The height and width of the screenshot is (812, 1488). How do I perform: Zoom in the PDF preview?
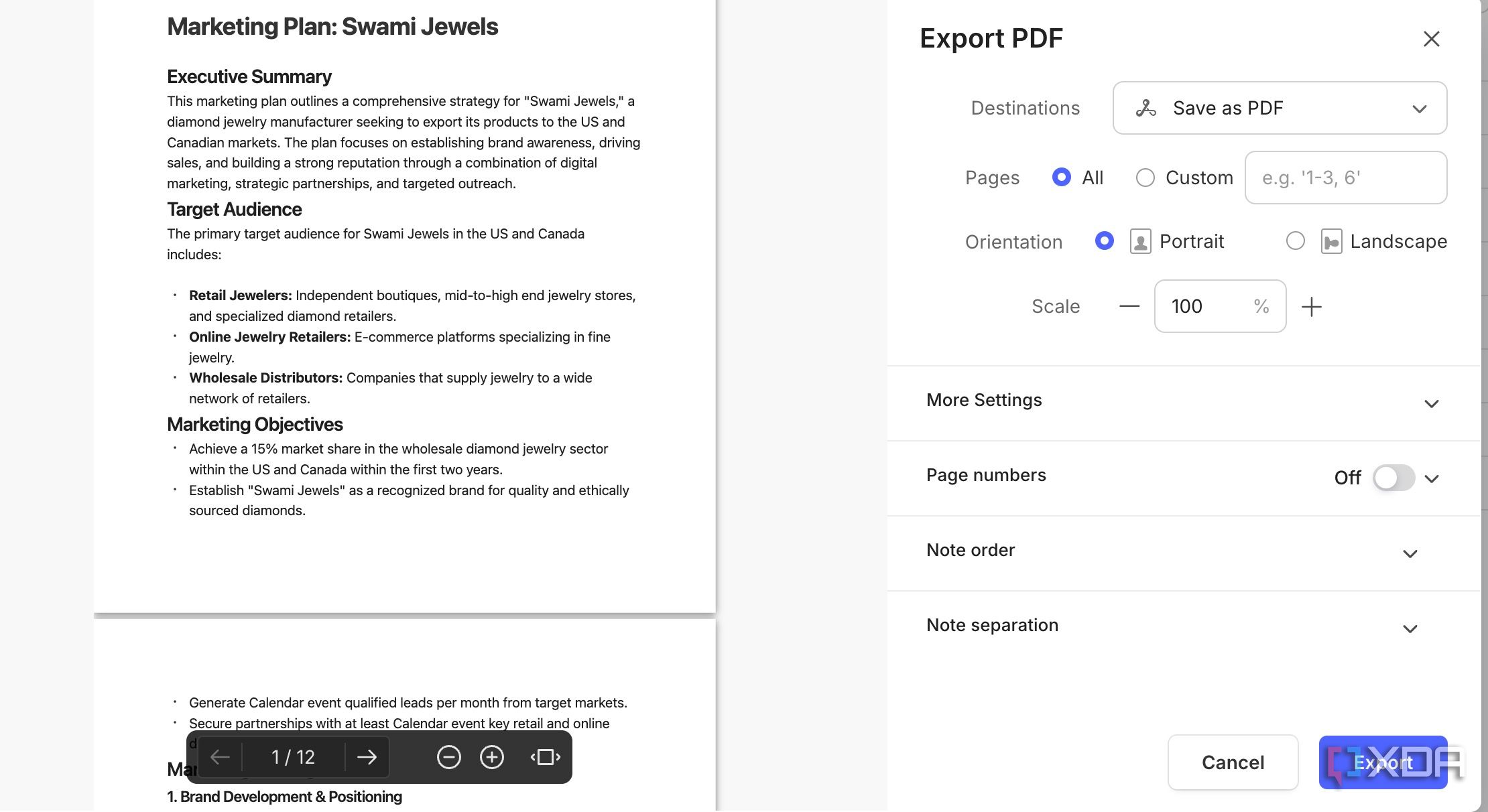pos(491,757)
